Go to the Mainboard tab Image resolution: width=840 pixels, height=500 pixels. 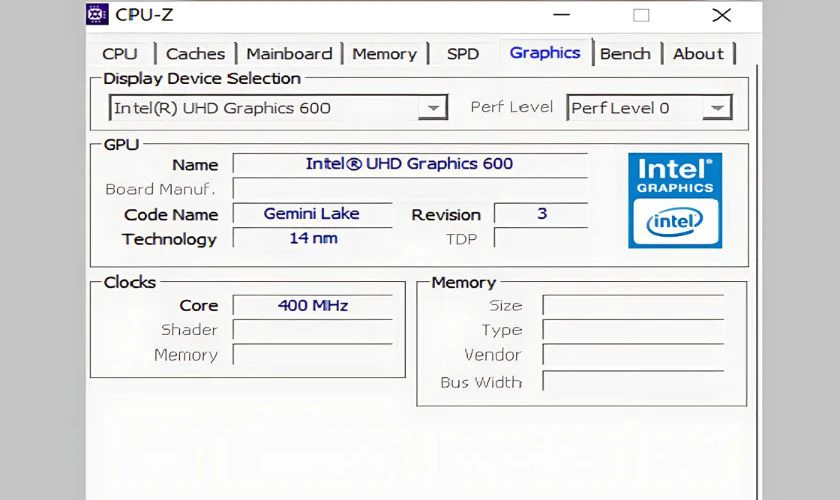click(x=289, y=54)
